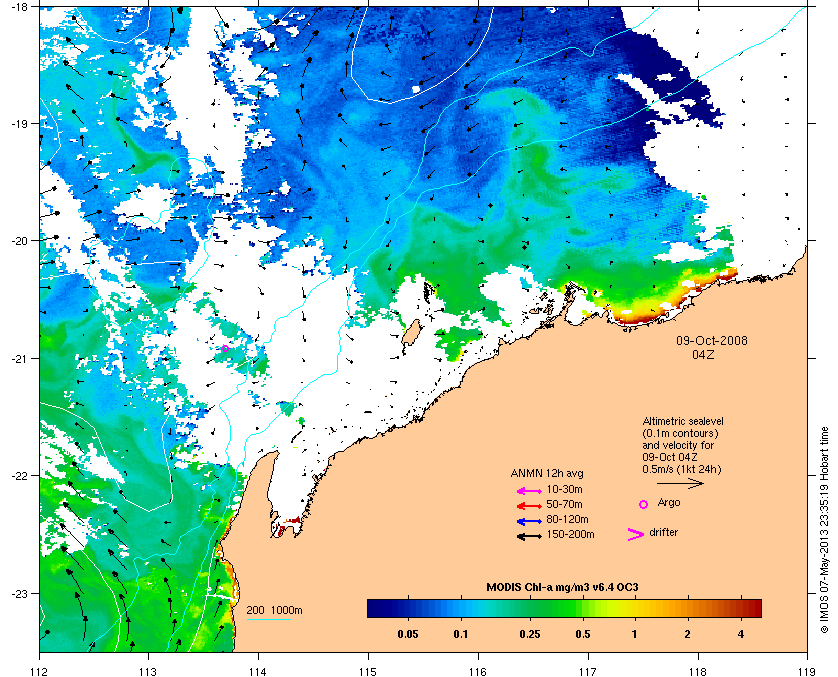Screen dimensions: 838x677
Task: Click the latitude axis label -23
Action: click(x=18, y=593)
